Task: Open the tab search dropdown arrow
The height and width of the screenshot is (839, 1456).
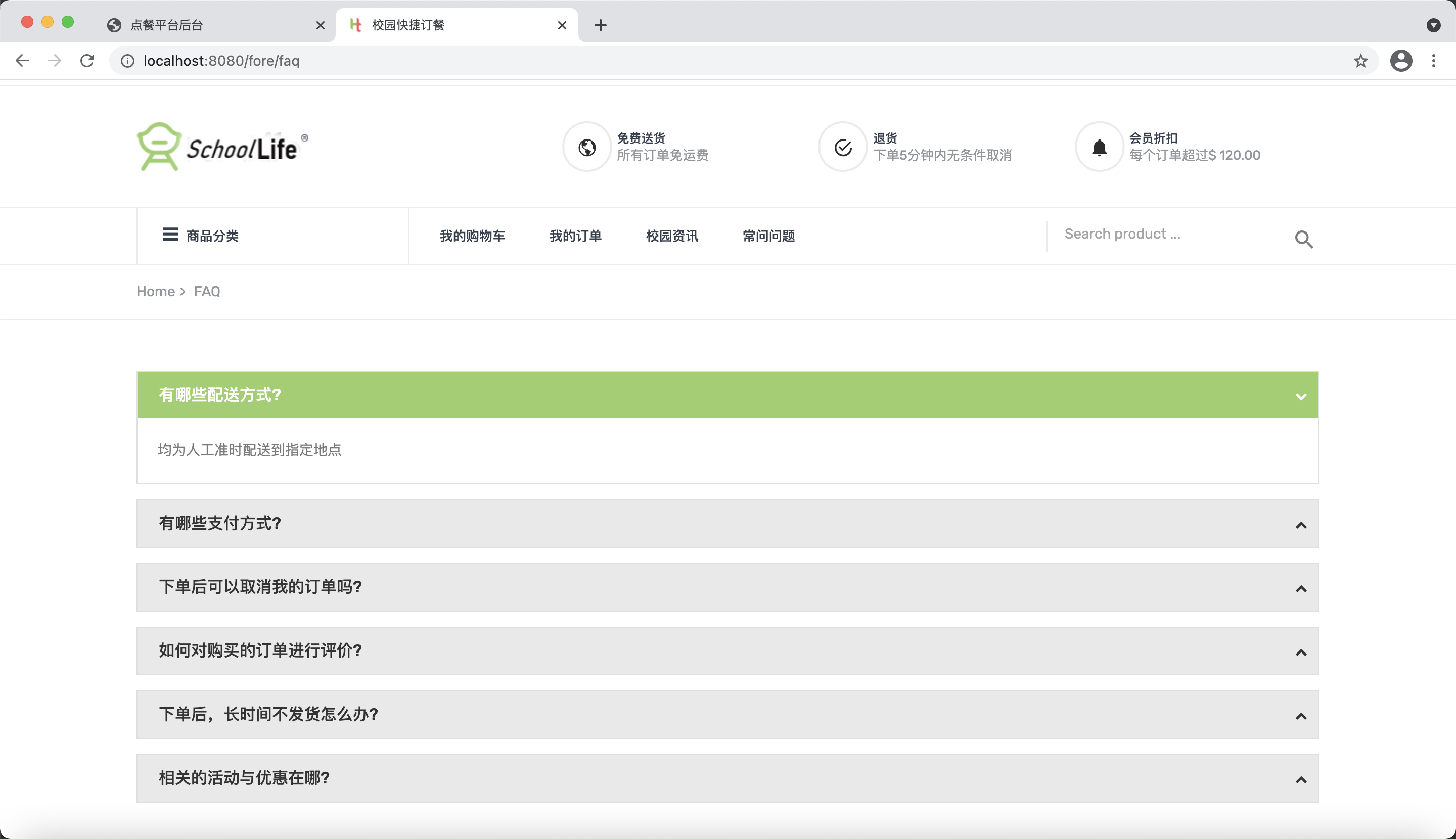Action: (x=1434, y=25)
